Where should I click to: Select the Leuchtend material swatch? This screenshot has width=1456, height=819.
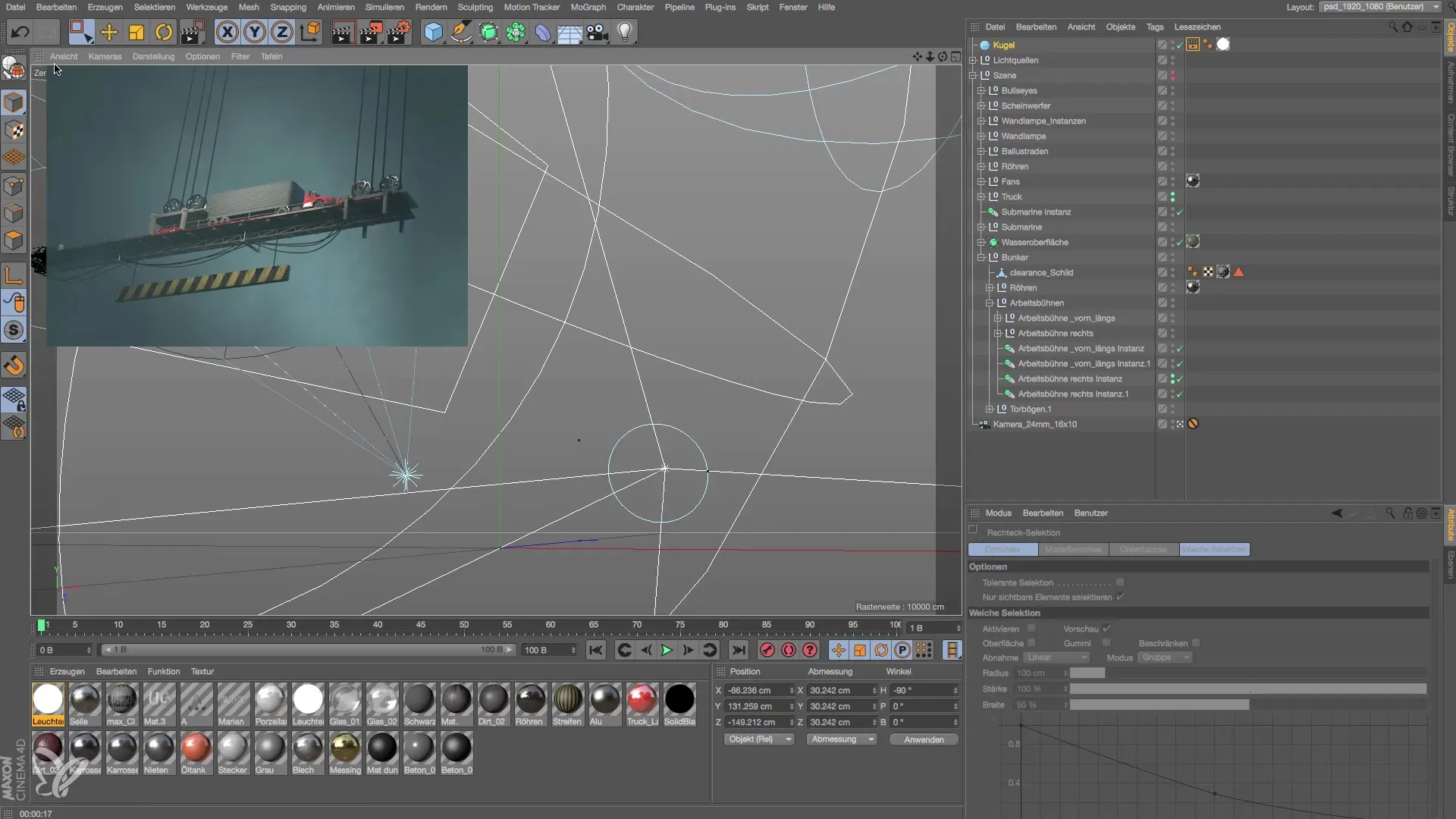tap(48, 704)
